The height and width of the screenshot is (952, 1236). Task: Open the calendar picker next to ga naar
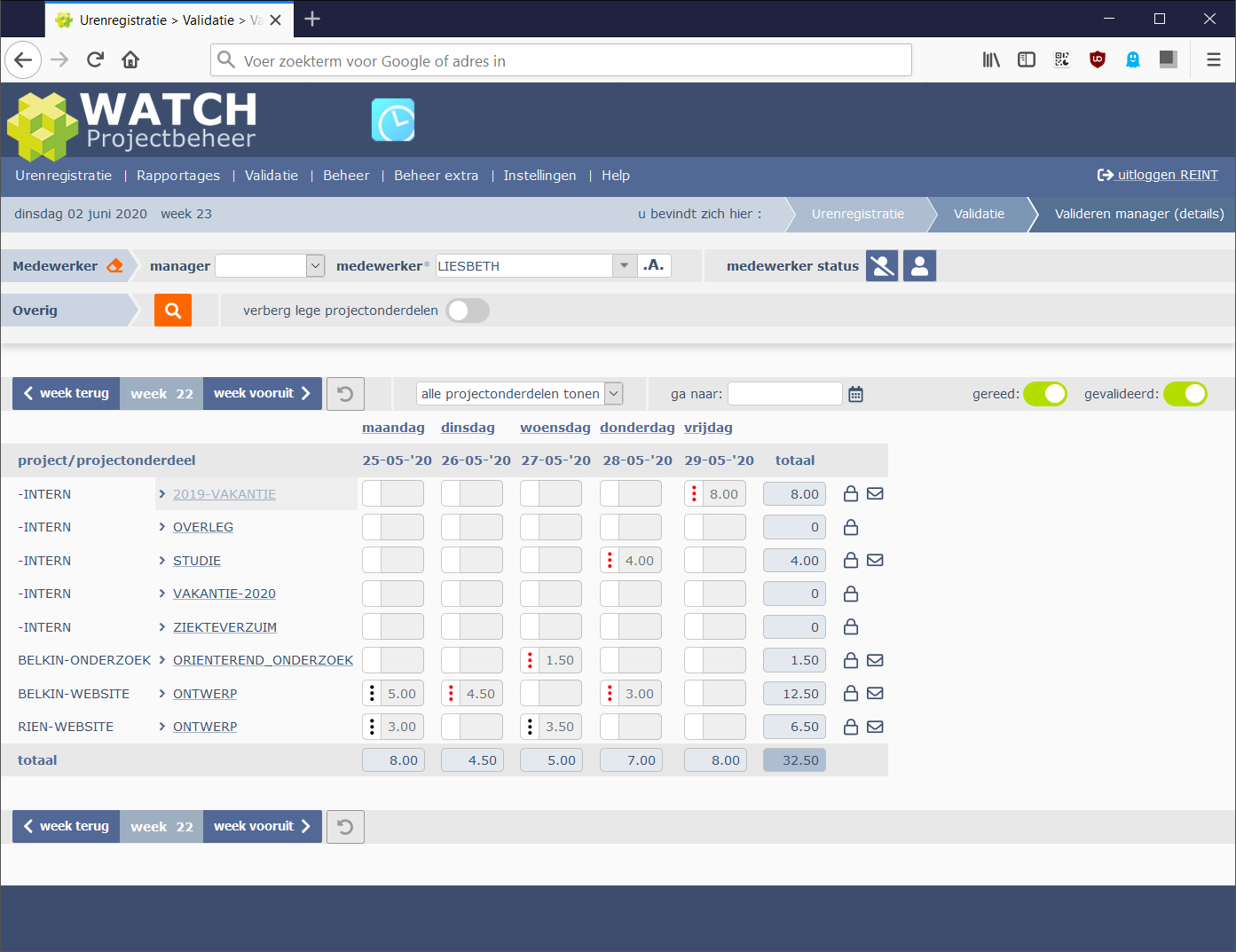[855, 394]
